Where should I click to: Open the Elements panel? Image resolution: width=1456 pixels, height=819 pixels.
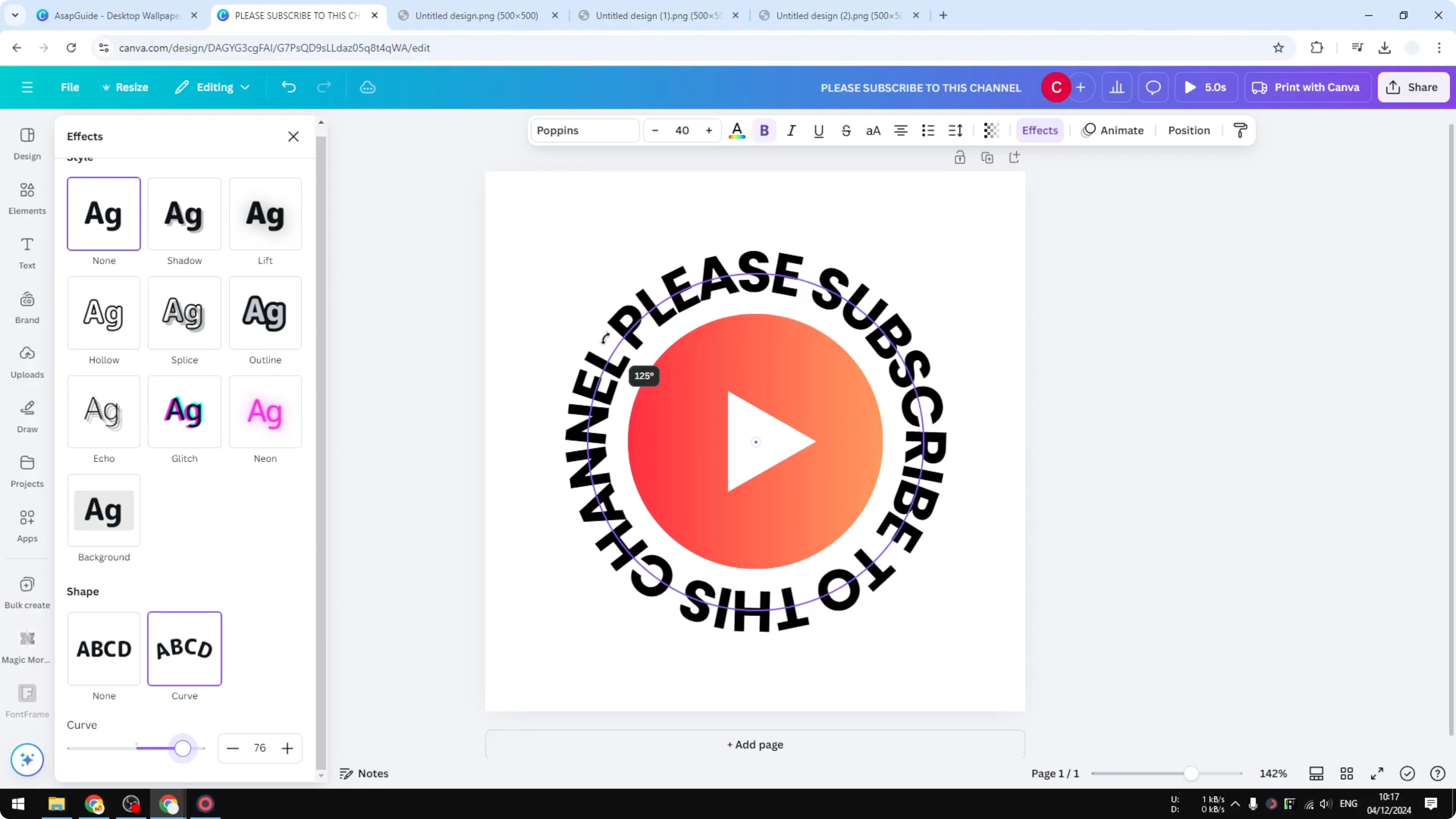[x=27, y=198]
